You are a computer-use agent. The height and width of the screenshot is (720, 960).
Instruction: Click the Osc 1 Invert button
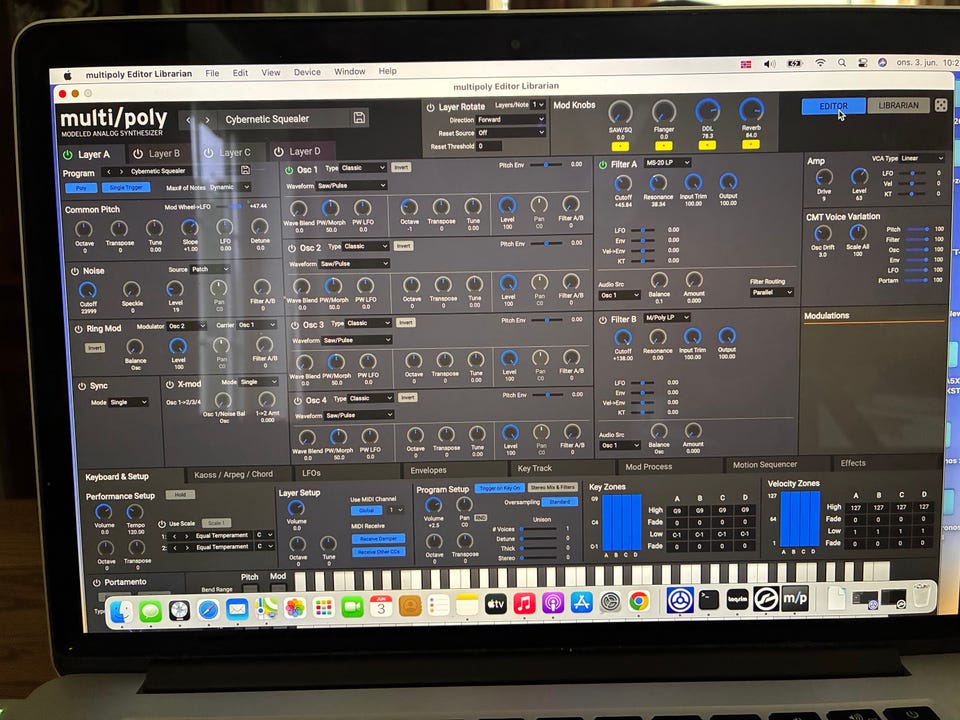tap(401, 167)
